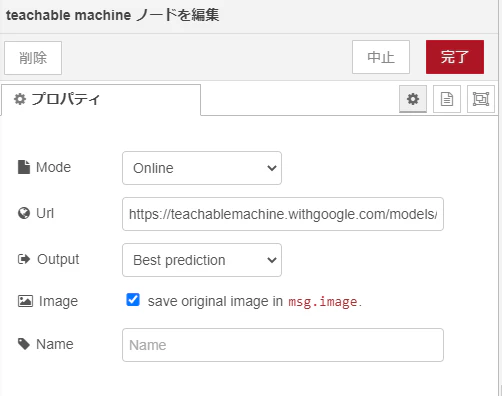Click the Mode label text
This screenshot has height=396, width=502.
53,167
